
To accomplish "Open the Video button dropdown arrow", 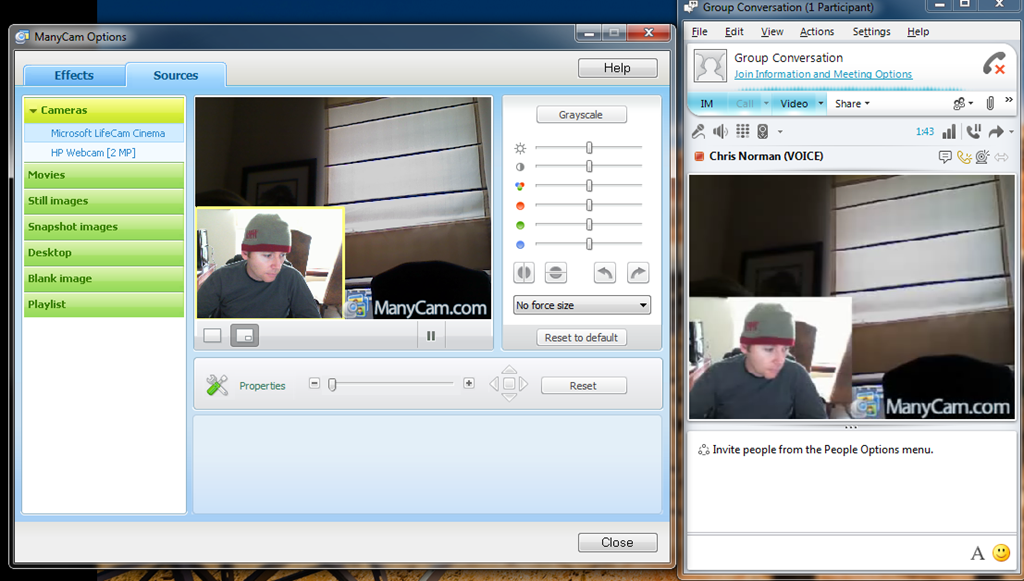I will (x=821, y=103).
